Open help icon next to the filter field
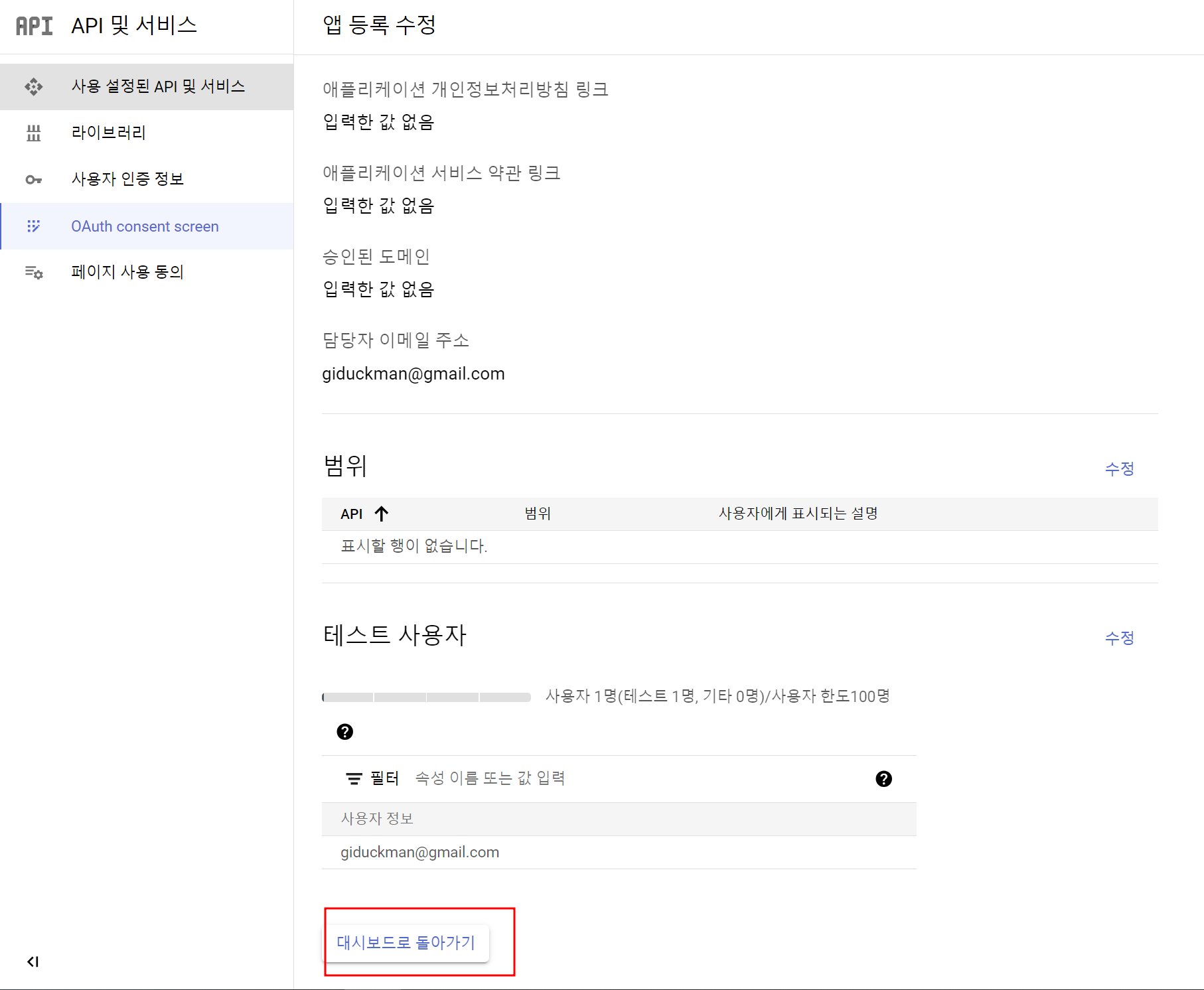The image size is (1204, 990). [884, 779]
